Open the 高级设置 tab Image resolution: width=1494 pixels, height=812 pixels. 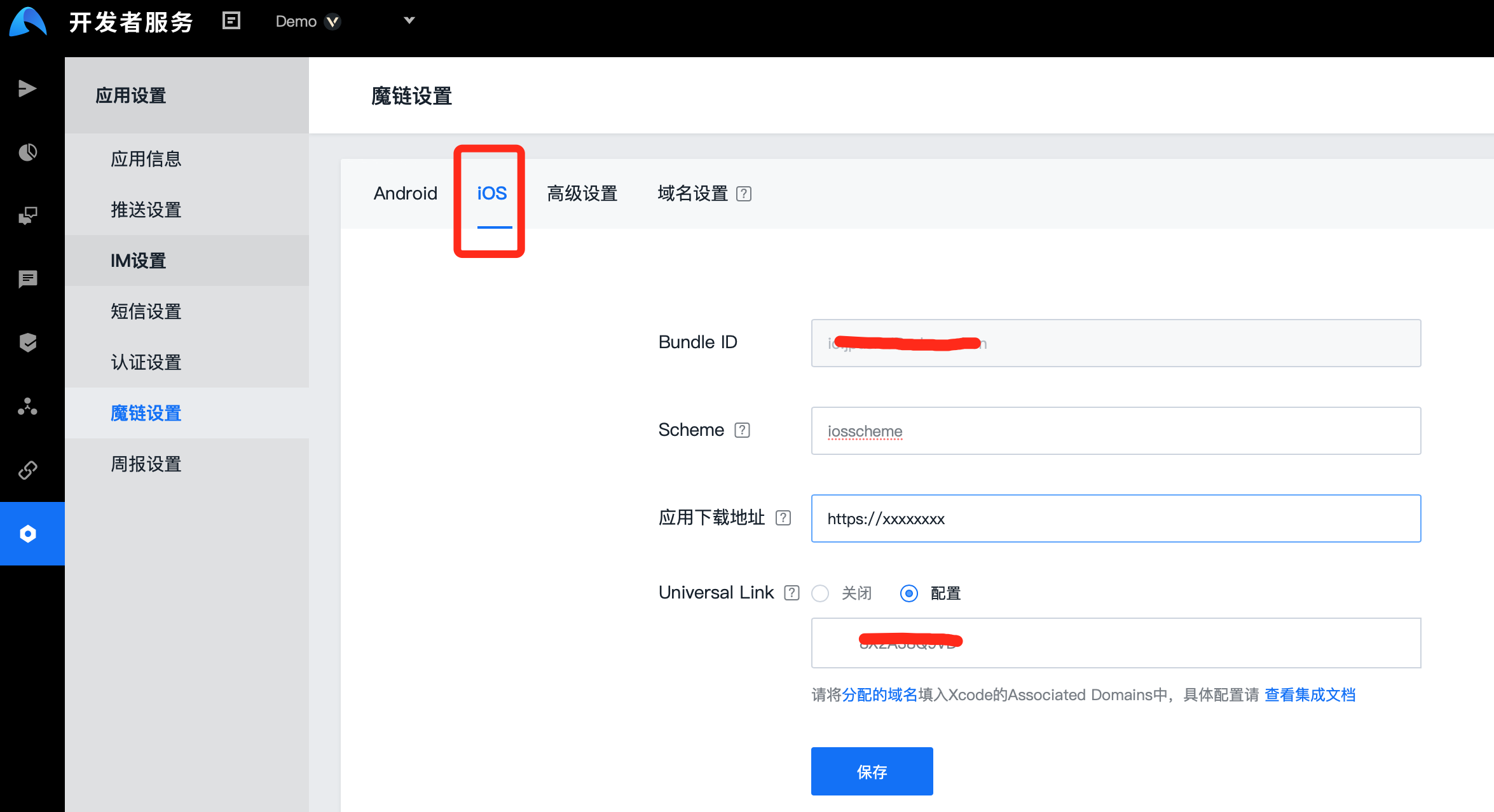point(582,193)
